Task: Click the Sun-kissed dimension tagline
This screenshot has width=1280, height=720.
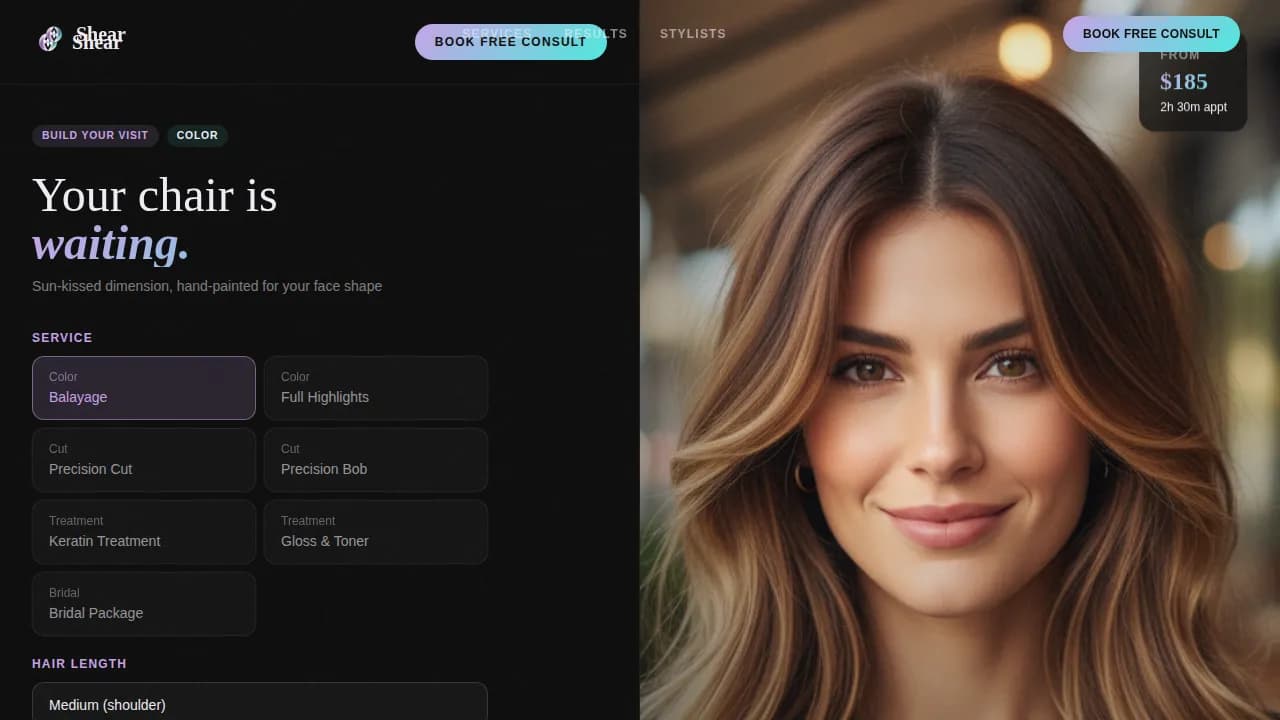Action: click(207, 286)
